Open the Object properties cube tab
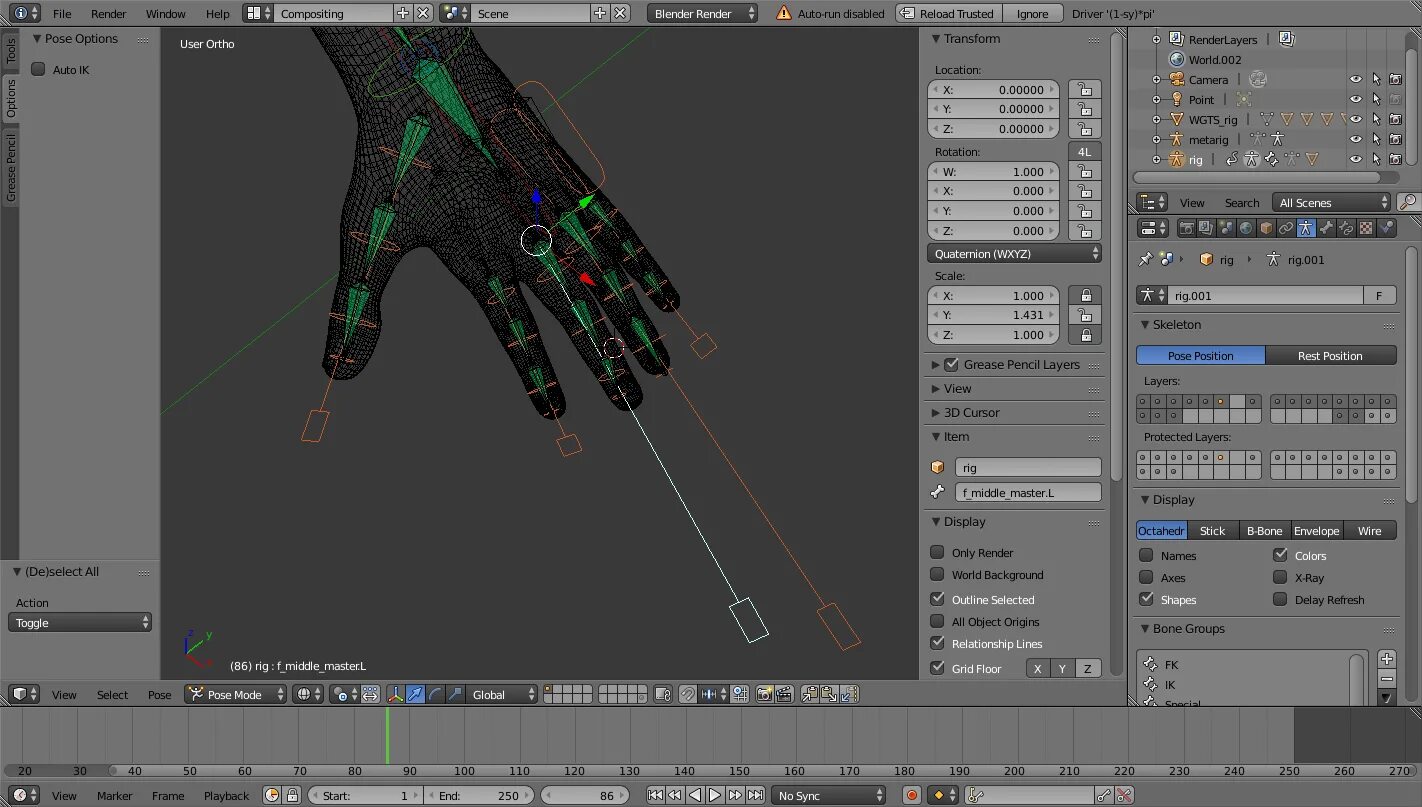 coord(1266,228)
